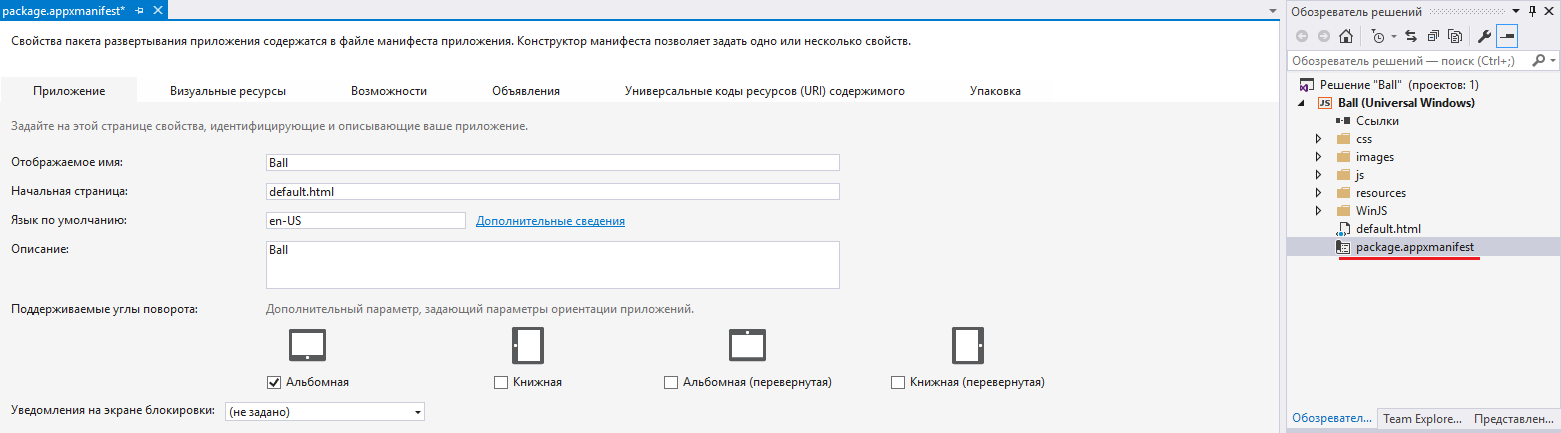The height and width of the screenshot is (433, 1561).
Task: Sync with active document in Solution Explorer
Action: (1411, 36)
